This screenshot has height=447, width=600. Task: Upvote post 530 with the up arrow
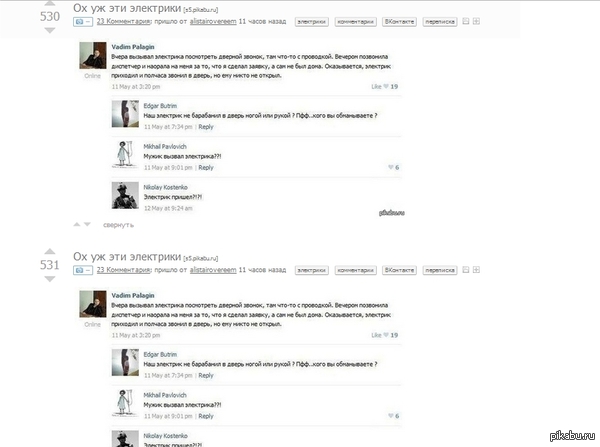tap(50, 3)
